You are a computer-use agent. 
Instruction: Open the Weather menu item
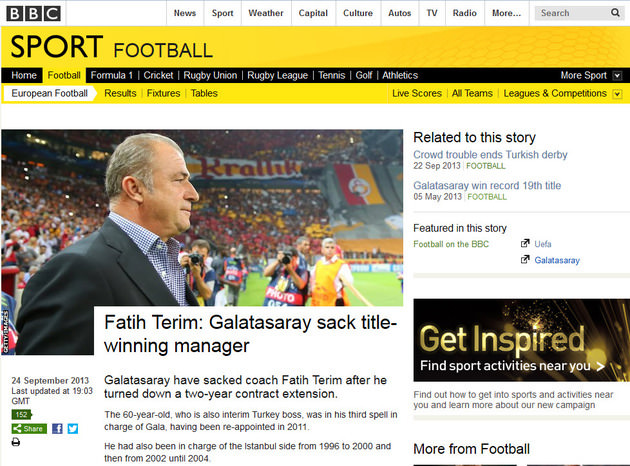[266, 13]
